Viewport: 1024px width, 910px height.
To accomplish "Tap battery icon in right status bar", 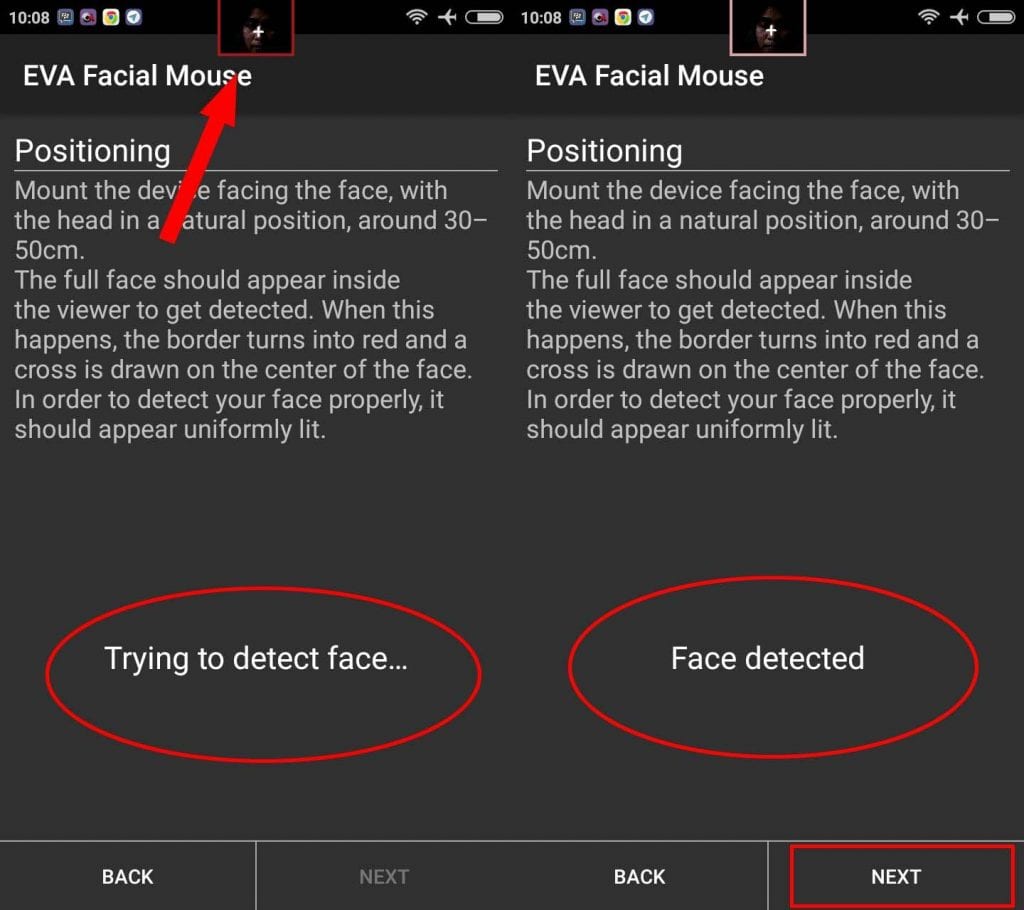I will coord(996,17).
